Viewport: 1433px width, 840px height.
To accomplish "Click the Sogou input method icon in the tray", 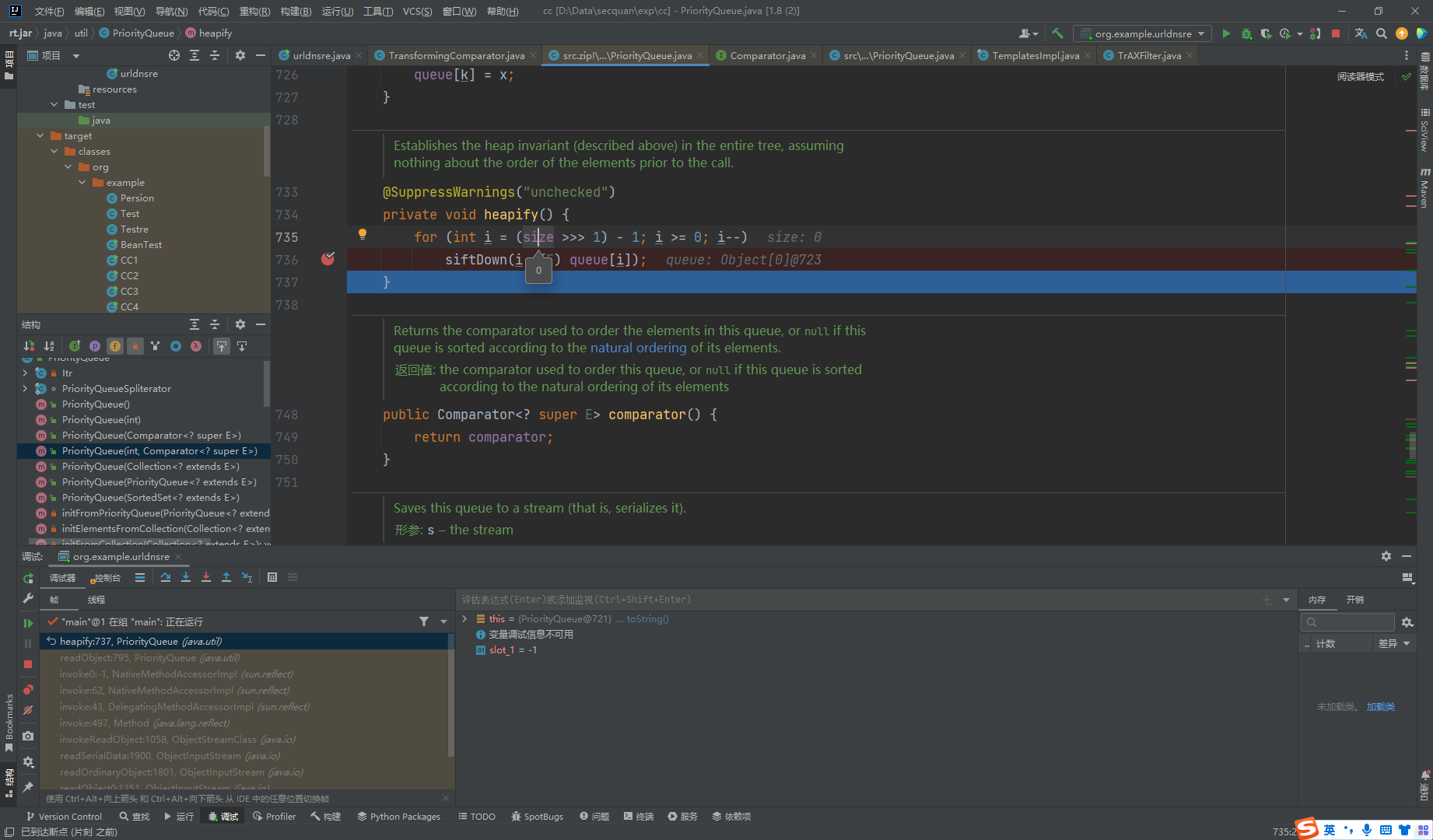I will click(1308, 829).
